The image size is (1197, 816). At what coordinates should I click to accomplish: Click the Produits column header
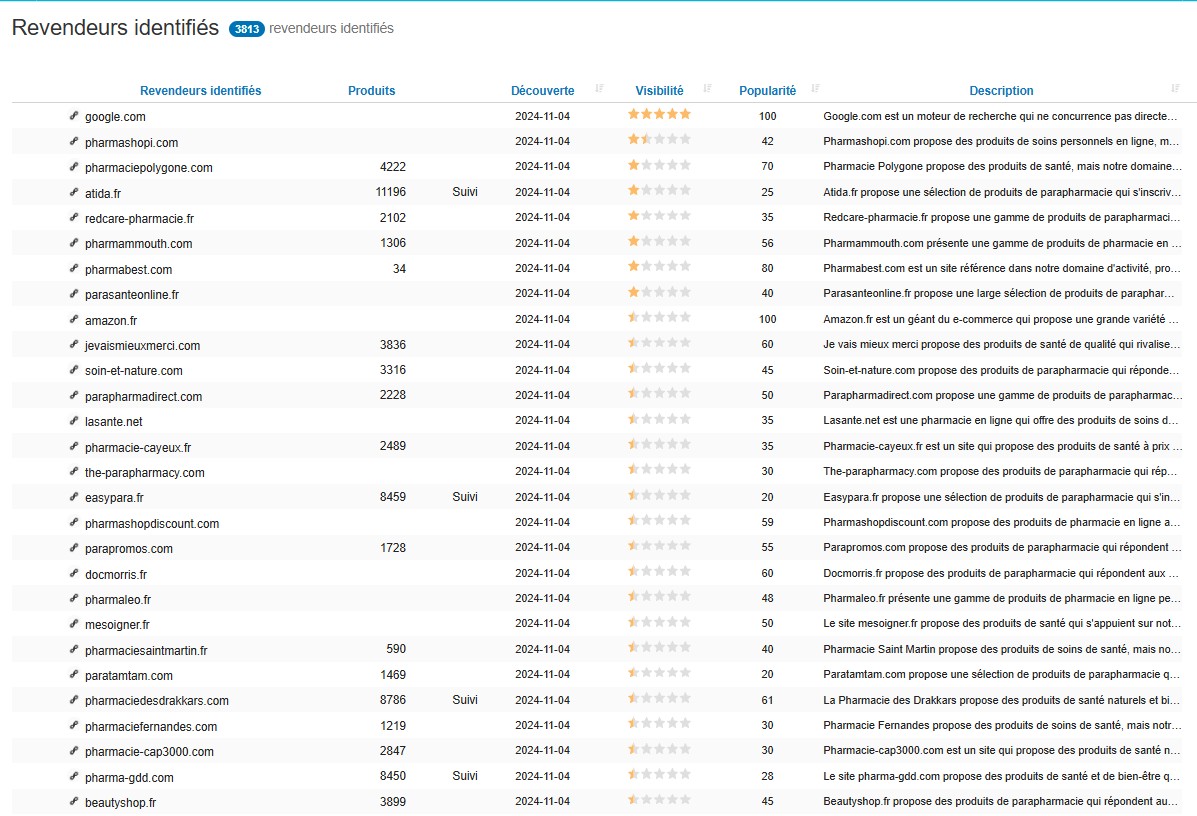[x=372, y=90]
